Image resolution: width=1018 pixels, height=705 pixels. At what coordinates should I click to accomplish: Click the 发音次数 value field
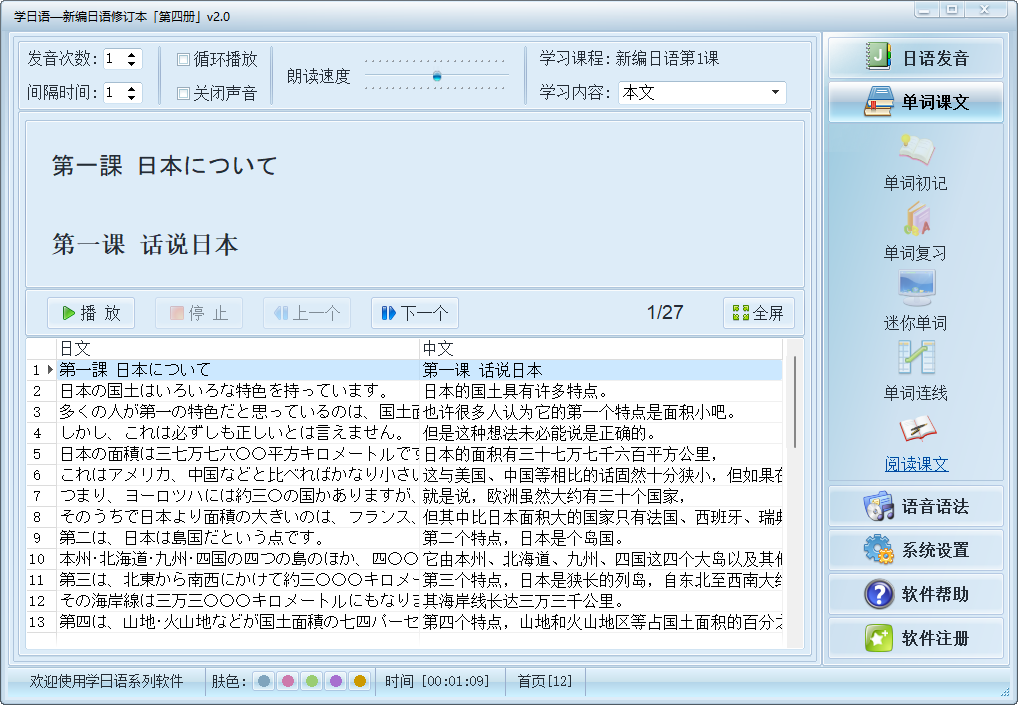(x=114, y=59)
